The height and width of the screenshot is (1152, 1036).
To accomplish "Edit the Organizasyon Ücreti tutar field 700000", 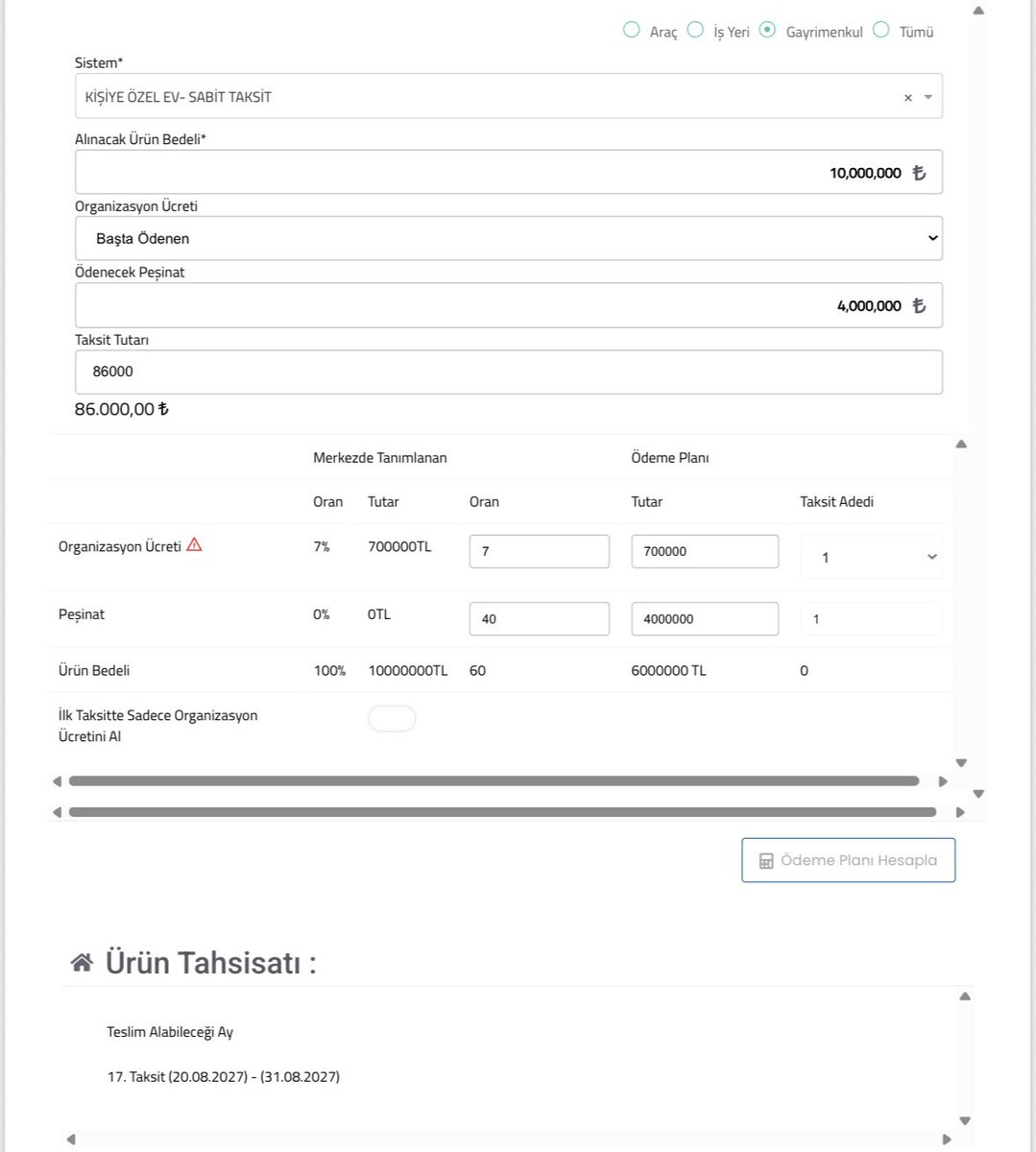I will 705,551.
